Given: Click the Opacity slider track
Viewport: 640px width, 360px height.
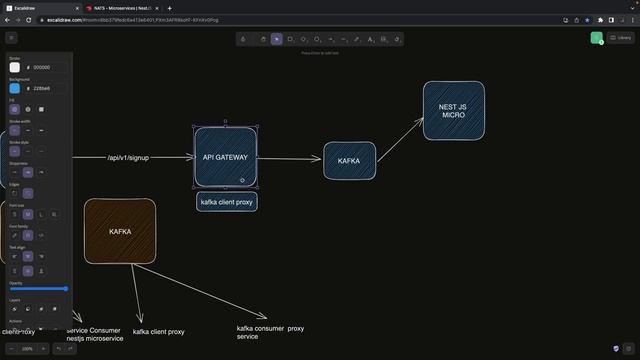Looking at the screenshot, I should (x=39, y=289).
